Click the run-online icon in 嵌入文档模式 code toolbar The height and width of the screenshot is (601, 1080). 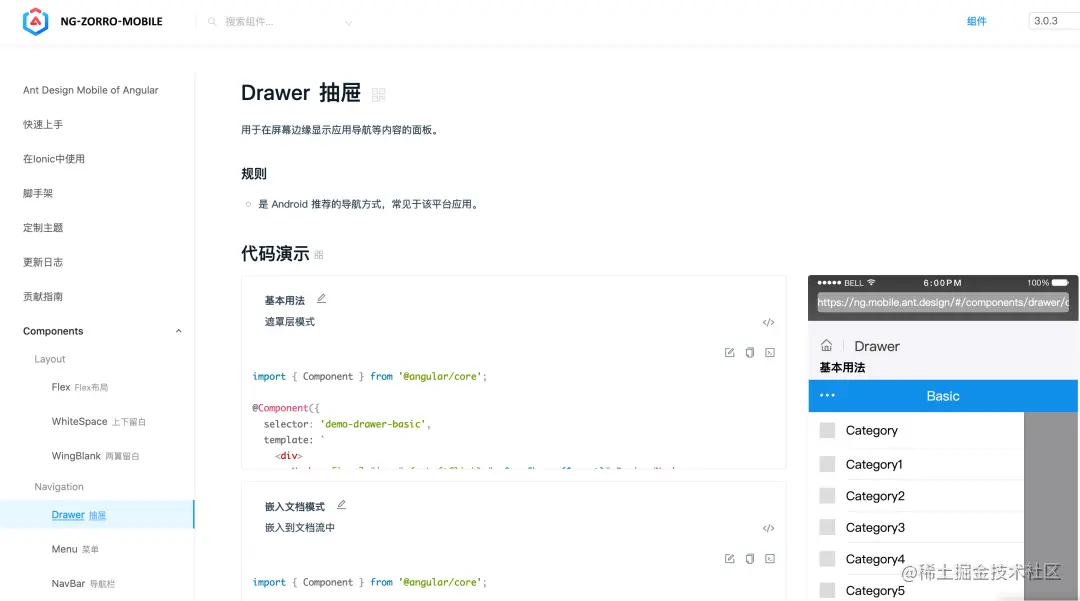pyautogui.click(x=770, y=558)
